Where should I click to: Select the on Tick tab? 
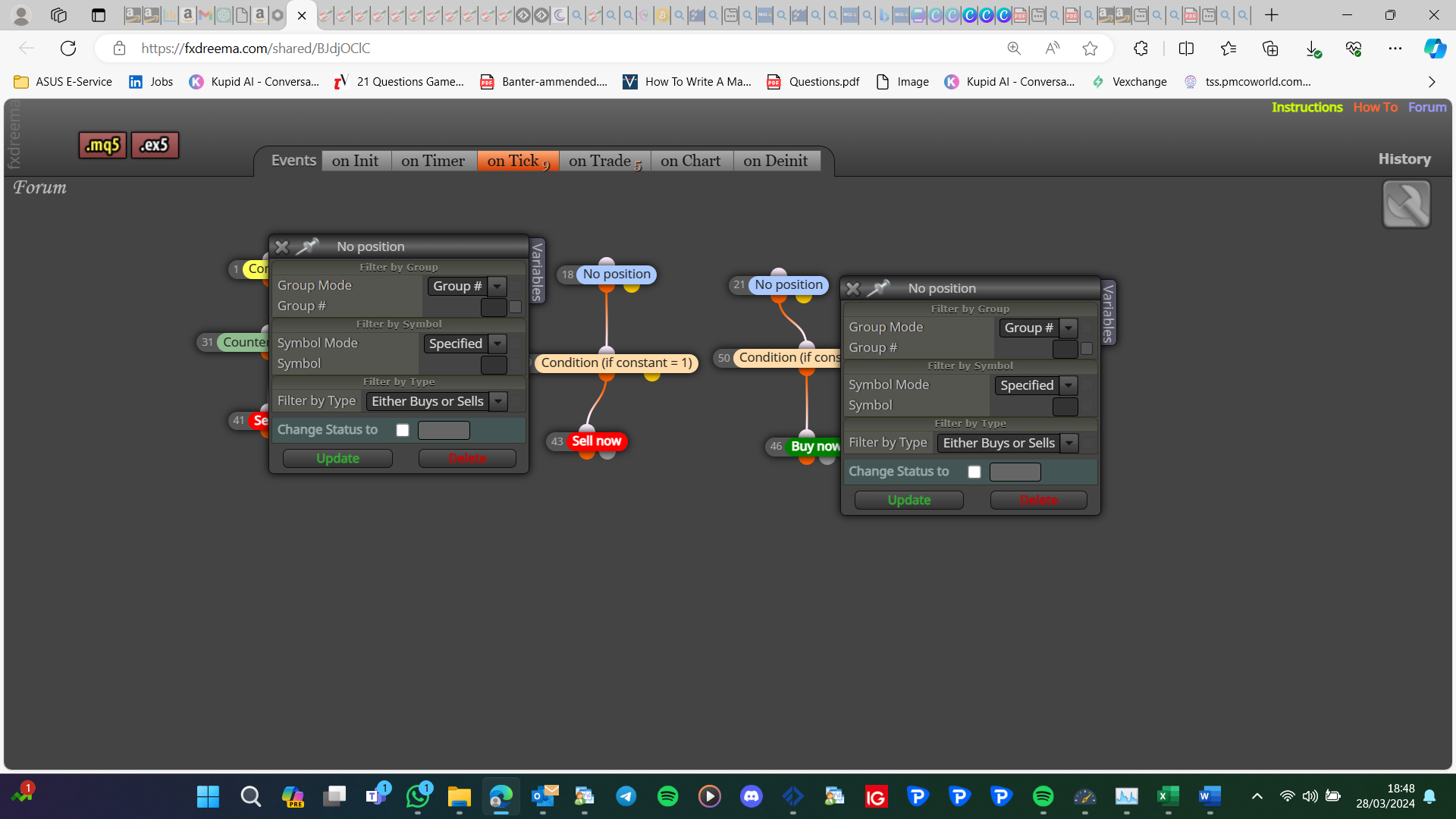(x=518, y=161)
